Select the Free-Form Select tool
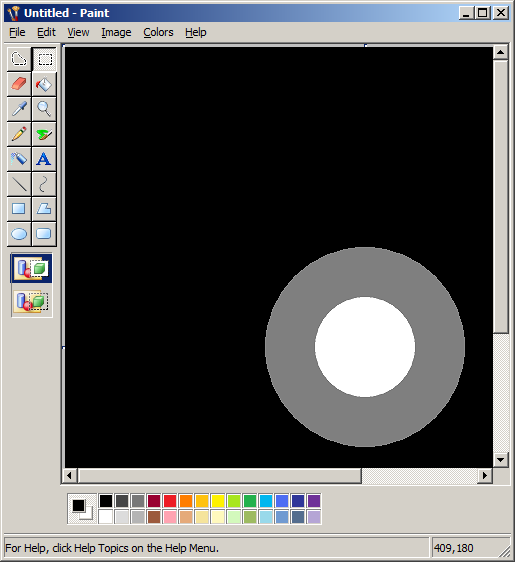This screenshot has width=515, height=562. tap(19, 59)
